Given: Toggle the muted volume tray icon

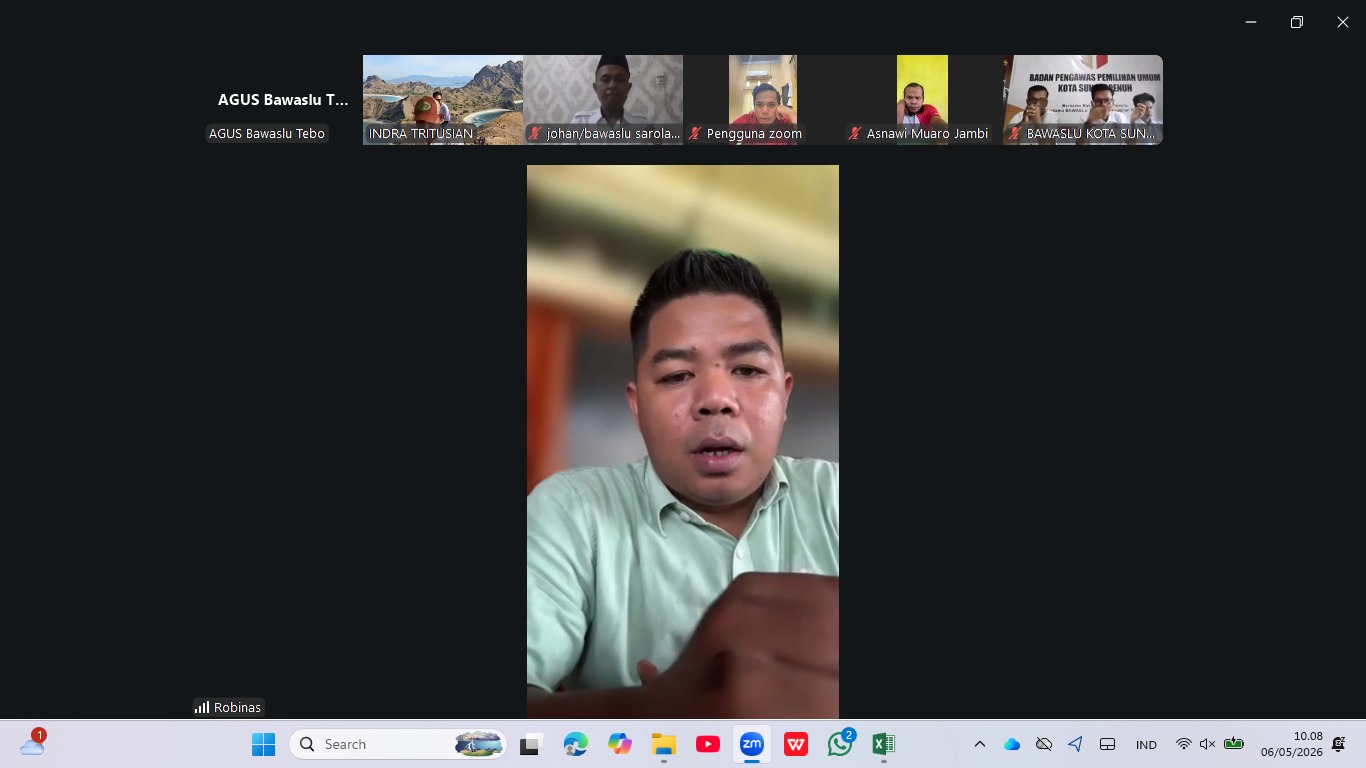Looking at the screenshot, I should 1207,744.
